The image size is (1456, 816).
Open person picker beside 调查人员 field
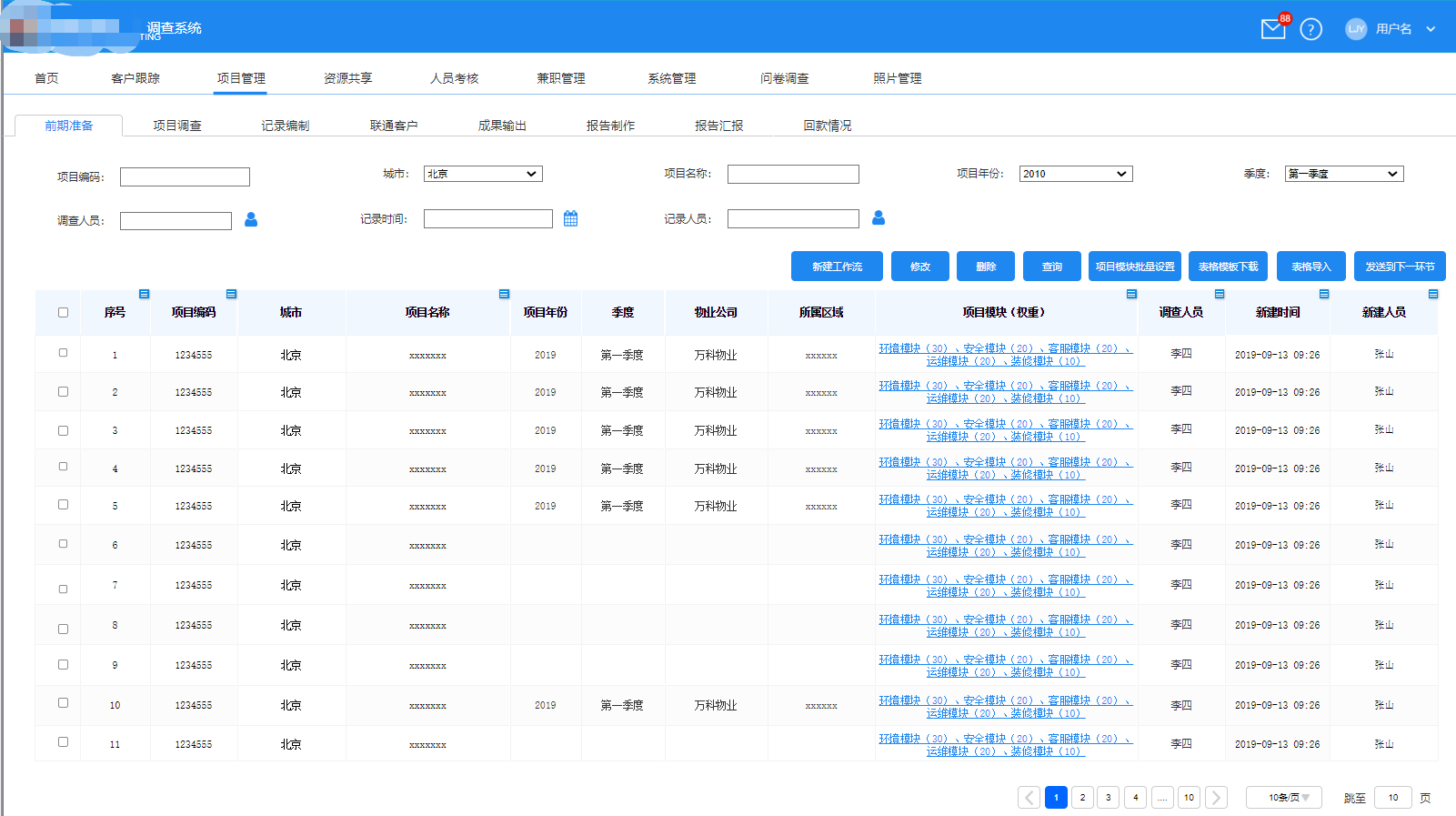pyautogui.click(x=251, y=219)
